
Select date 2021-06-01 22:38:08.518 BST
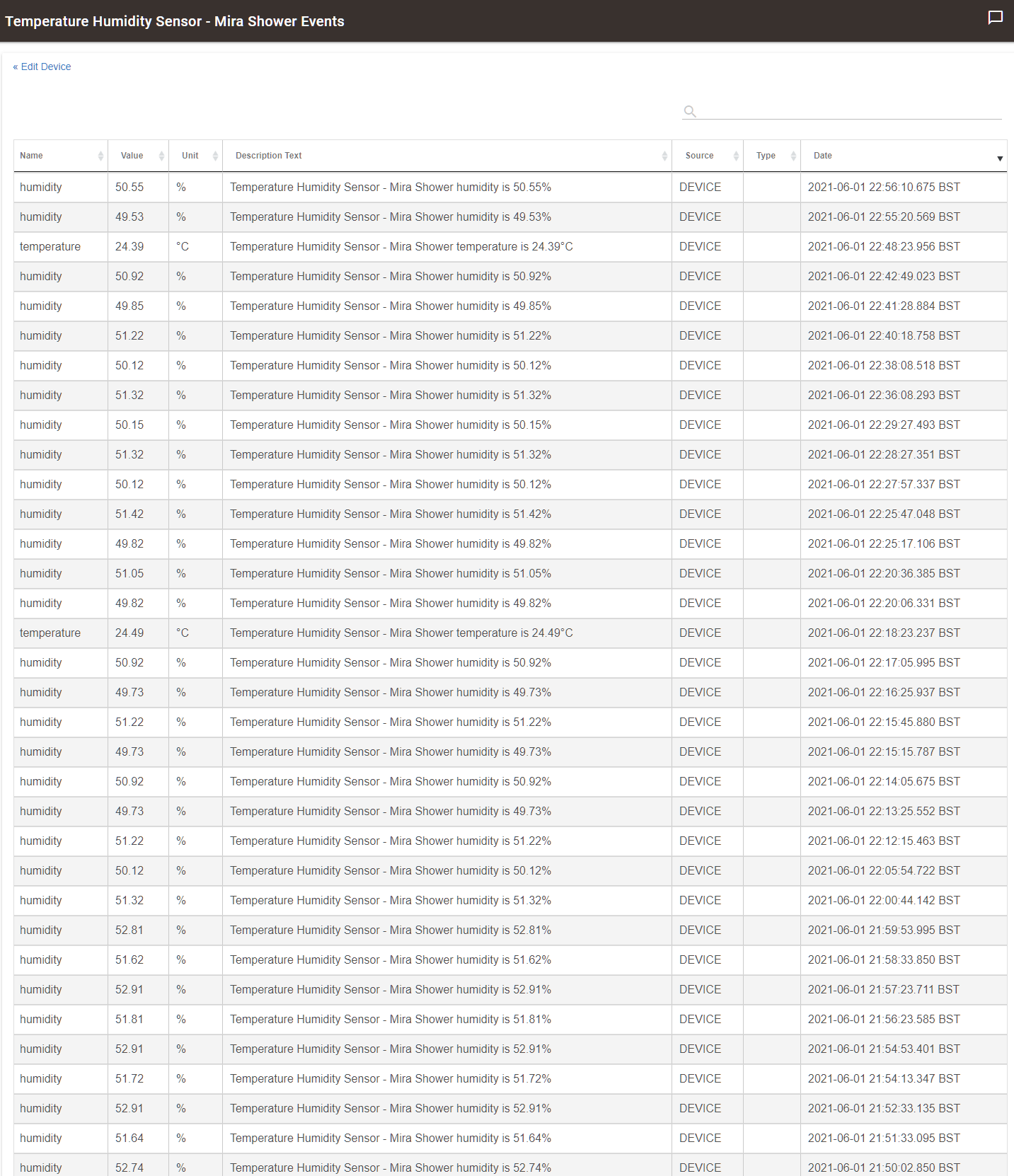pyautogui.click(x=884, y=366)
